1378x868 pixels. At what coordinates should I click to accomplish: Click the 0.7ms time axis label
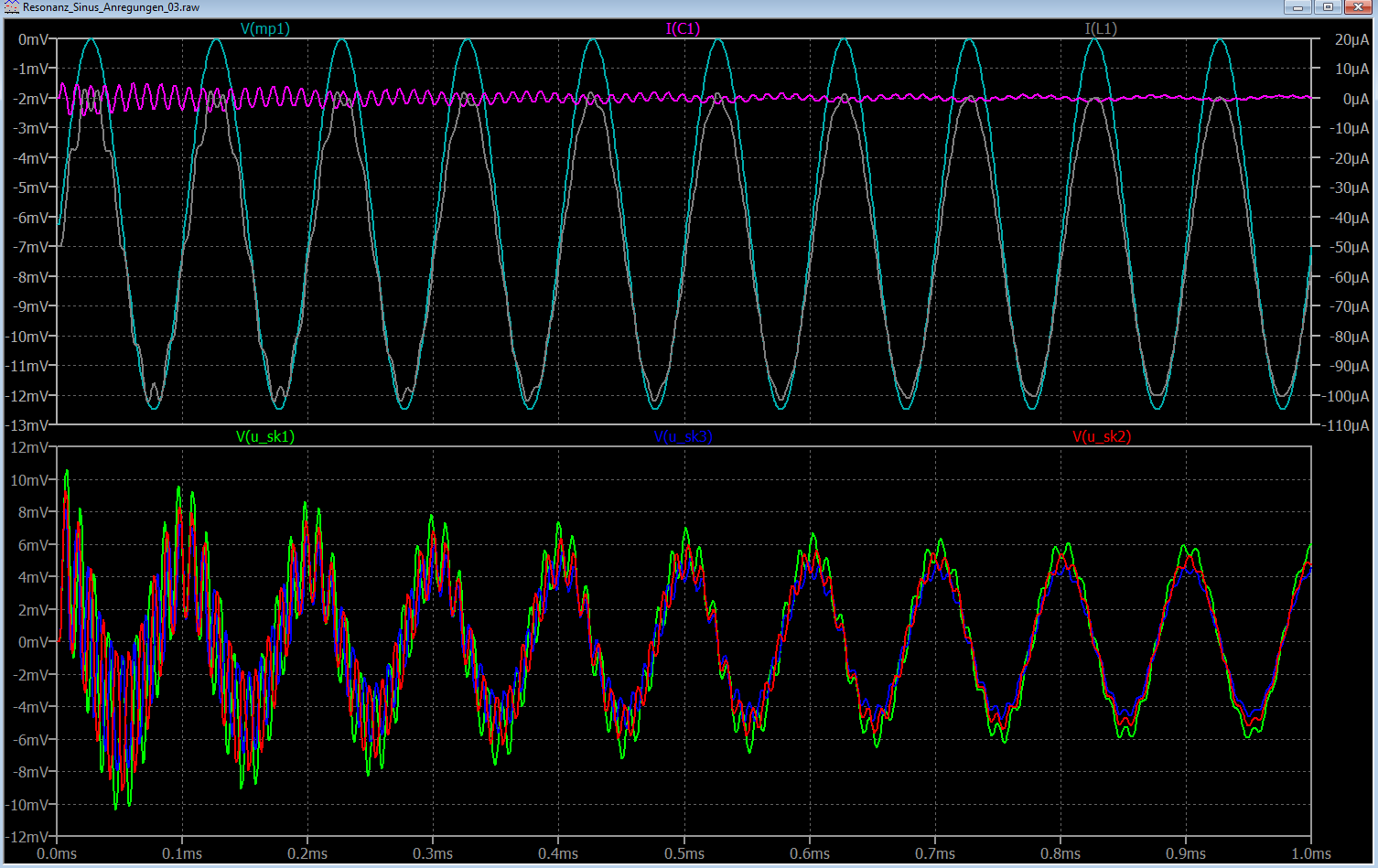pyautogui.click(x=934, y=853)
